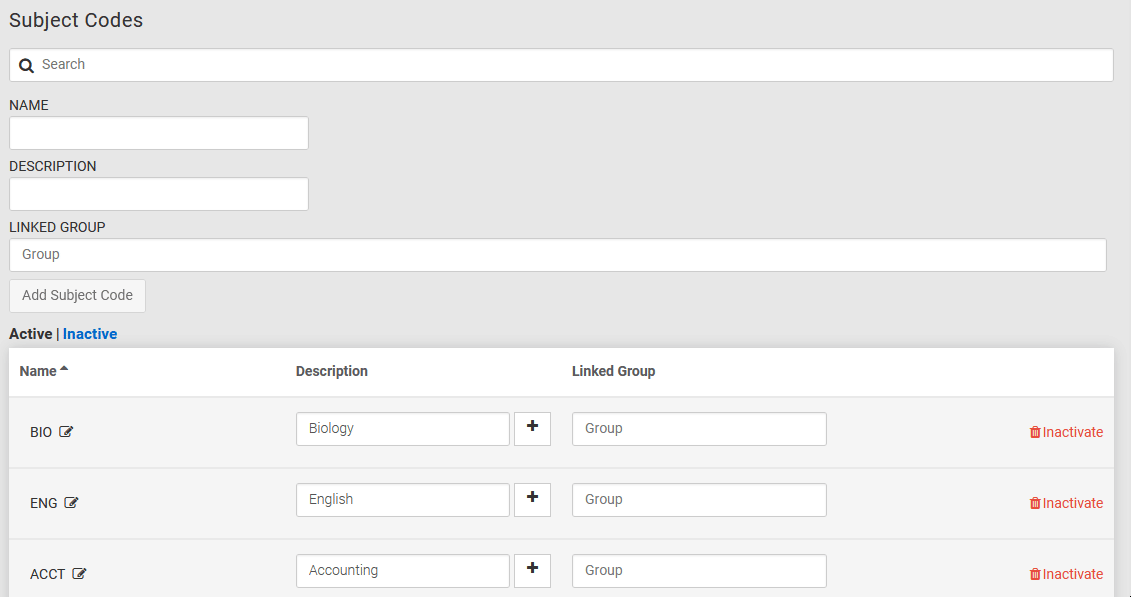Open the Linked Group dropdown in the add form

pyautogui.click(x=557, y=255)
